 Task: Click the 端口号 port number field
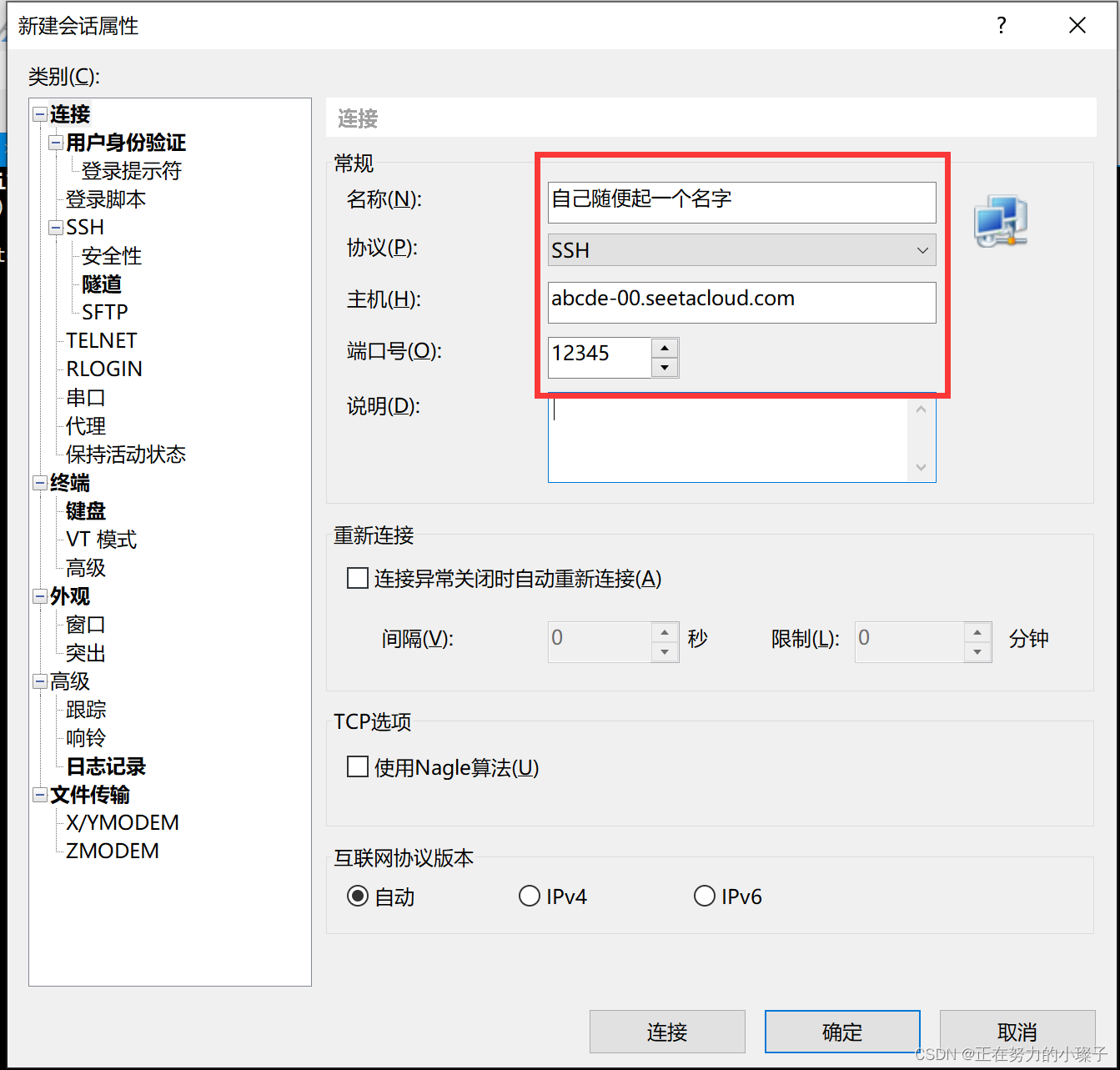pyautogui.click(x=600, y=358)
